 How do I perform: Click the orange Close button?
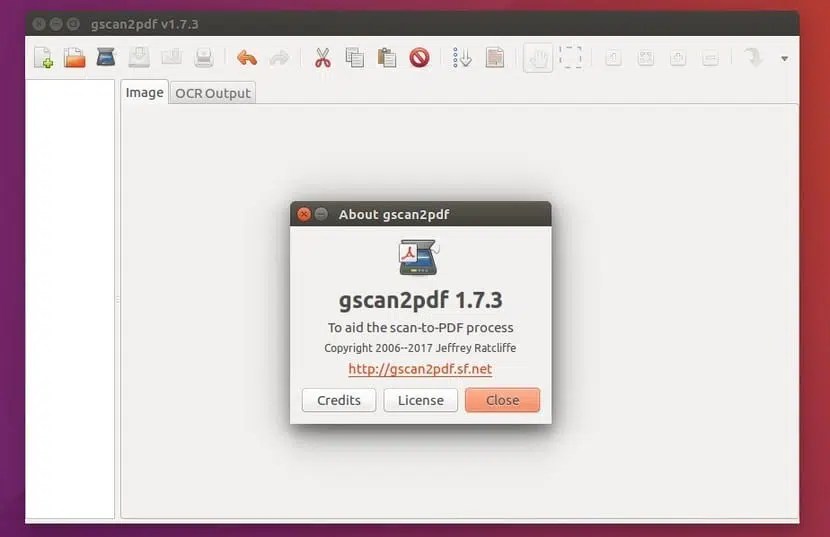click(502, 400)
